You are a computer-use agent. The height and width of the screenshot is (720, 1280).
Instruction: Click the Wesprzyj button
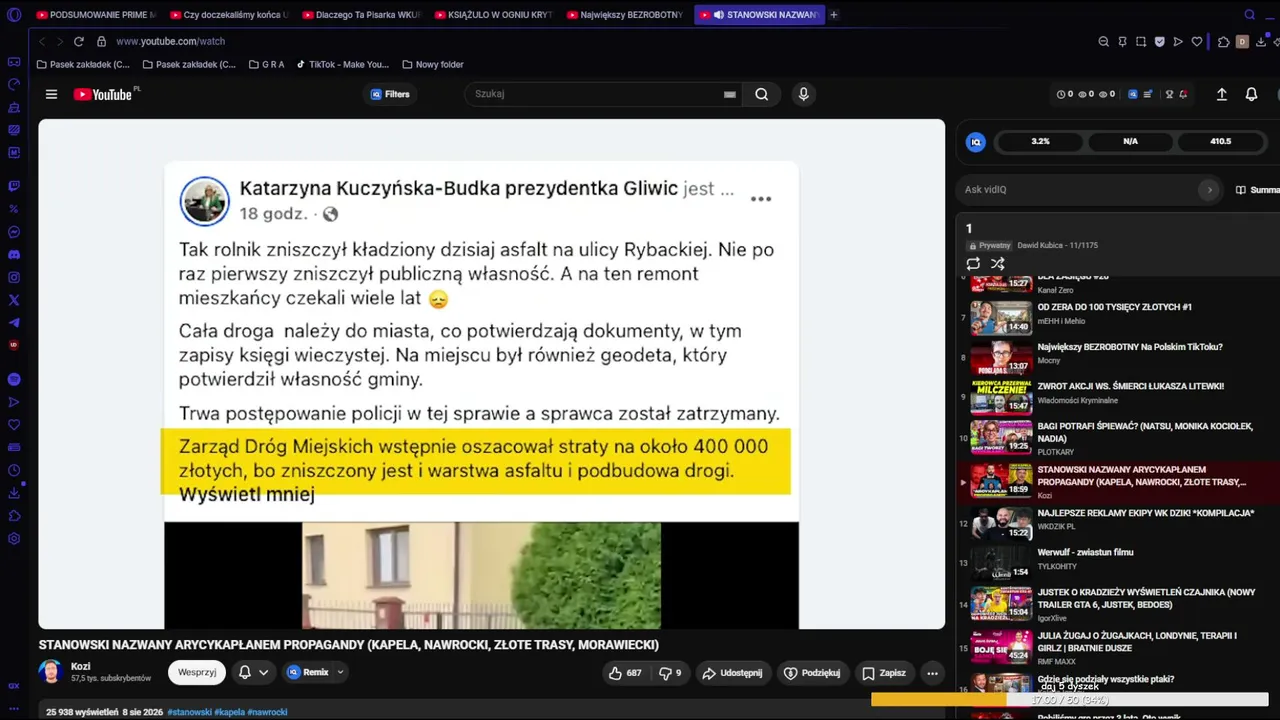(197, 673)
